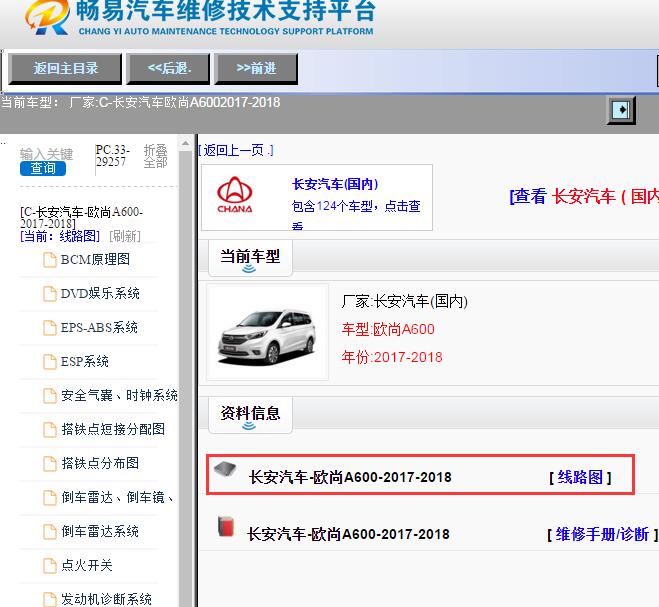Click file icon beside 倒车雷达、倒车镜
The height and width of the screenshot is (607, 659).
(x=50, y=498)
